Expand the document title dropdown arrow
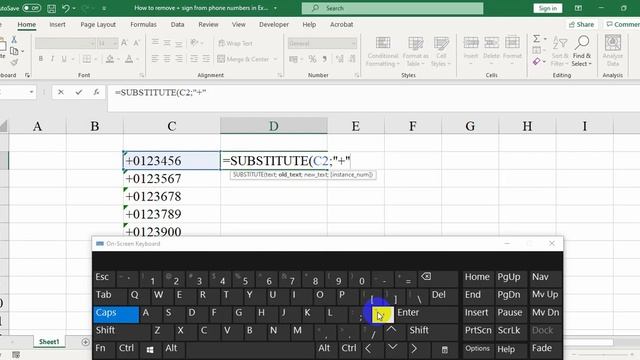This screenshot has height=360, width=640. click(275, 8)
